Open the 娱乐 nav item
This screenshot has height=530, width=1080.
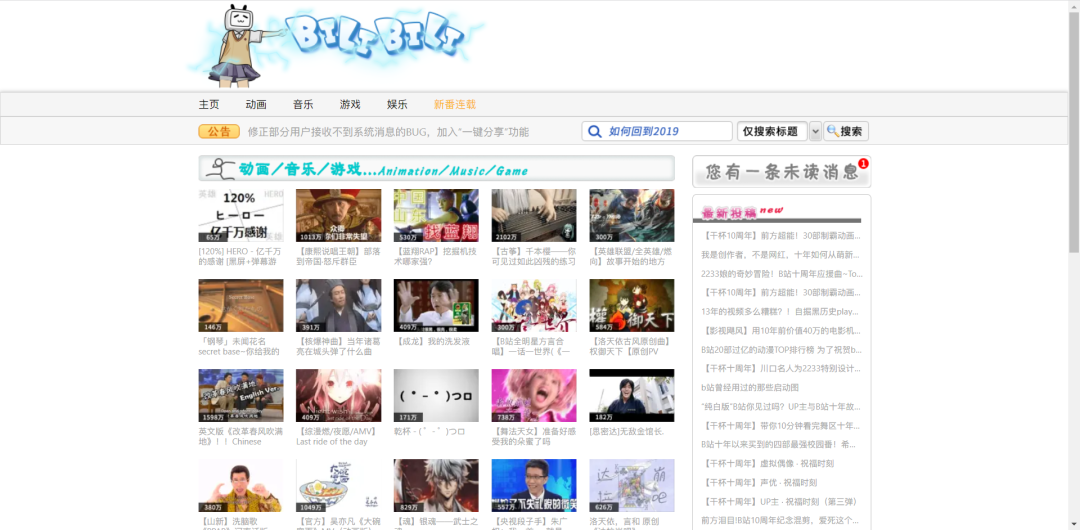click(397, 105)
